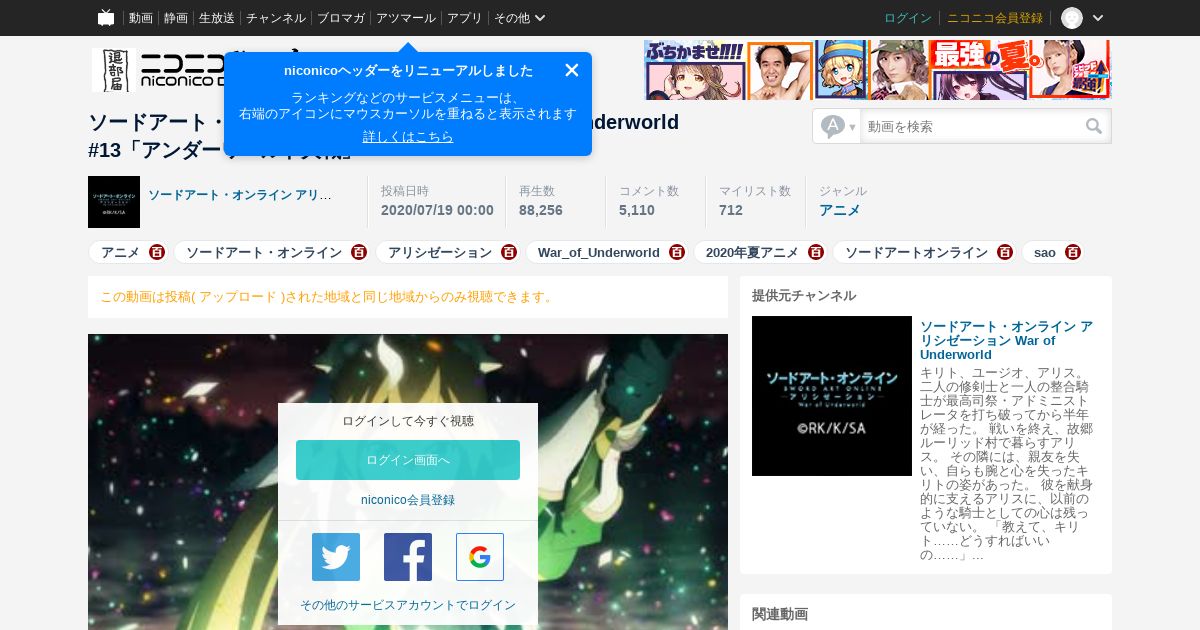The image size is (1200, 630).
Task: Open the sao tag
Action: point(1045,252)
